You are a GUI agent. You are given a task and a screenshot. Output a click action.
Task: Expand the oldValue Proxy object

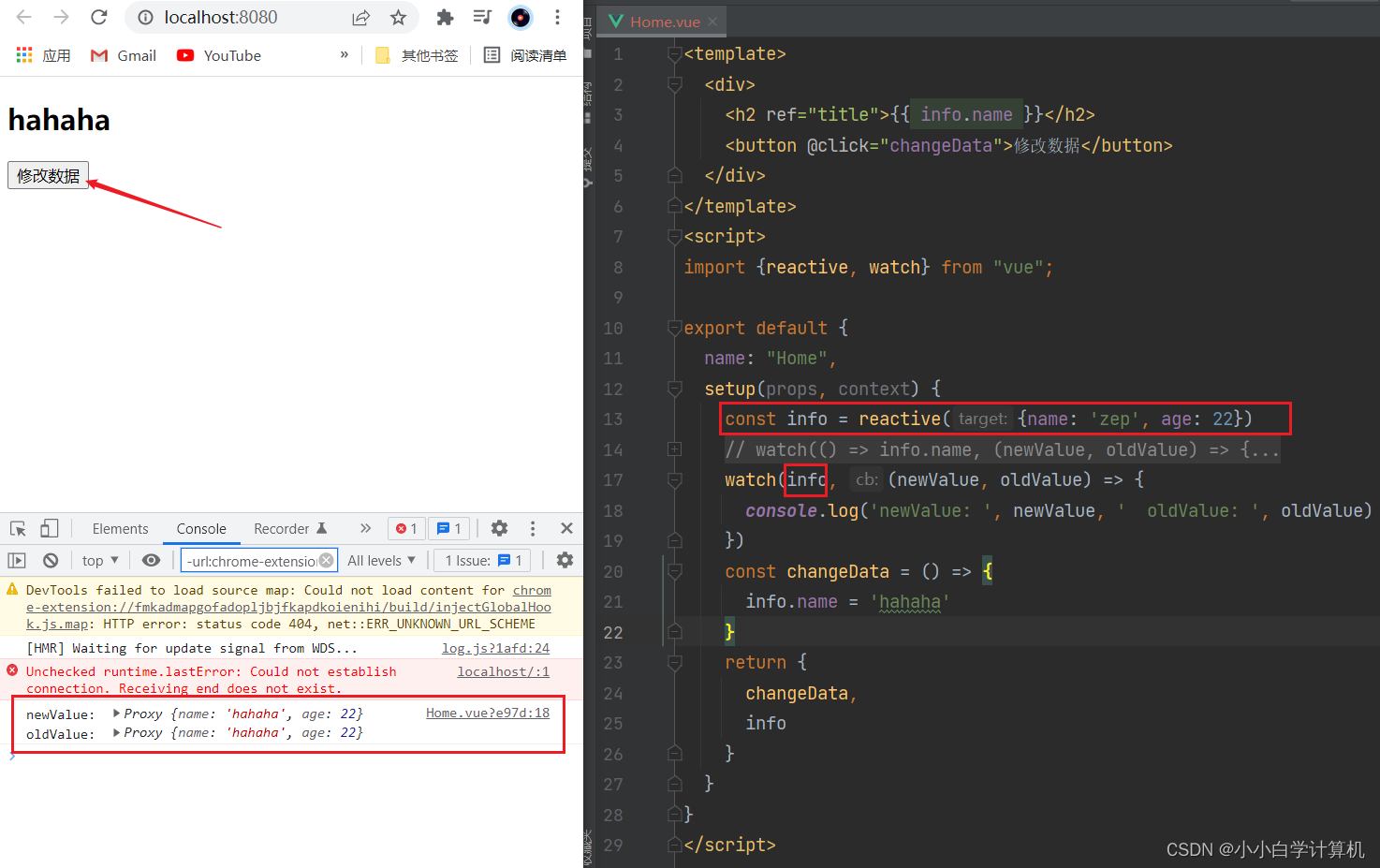pos(117,732)
